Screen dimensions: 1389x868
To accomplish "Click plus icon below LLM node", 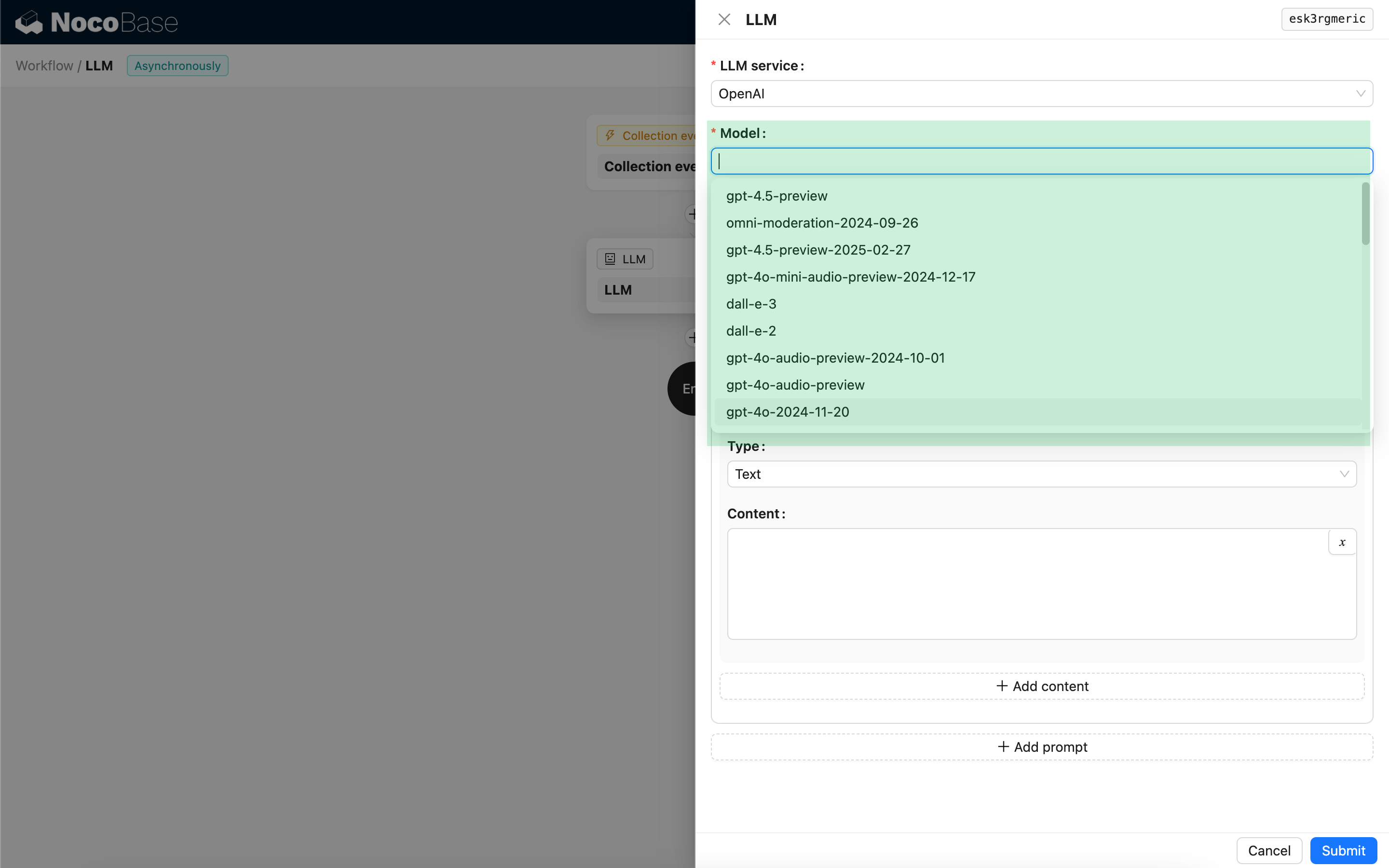I will (x=692, y=338).
